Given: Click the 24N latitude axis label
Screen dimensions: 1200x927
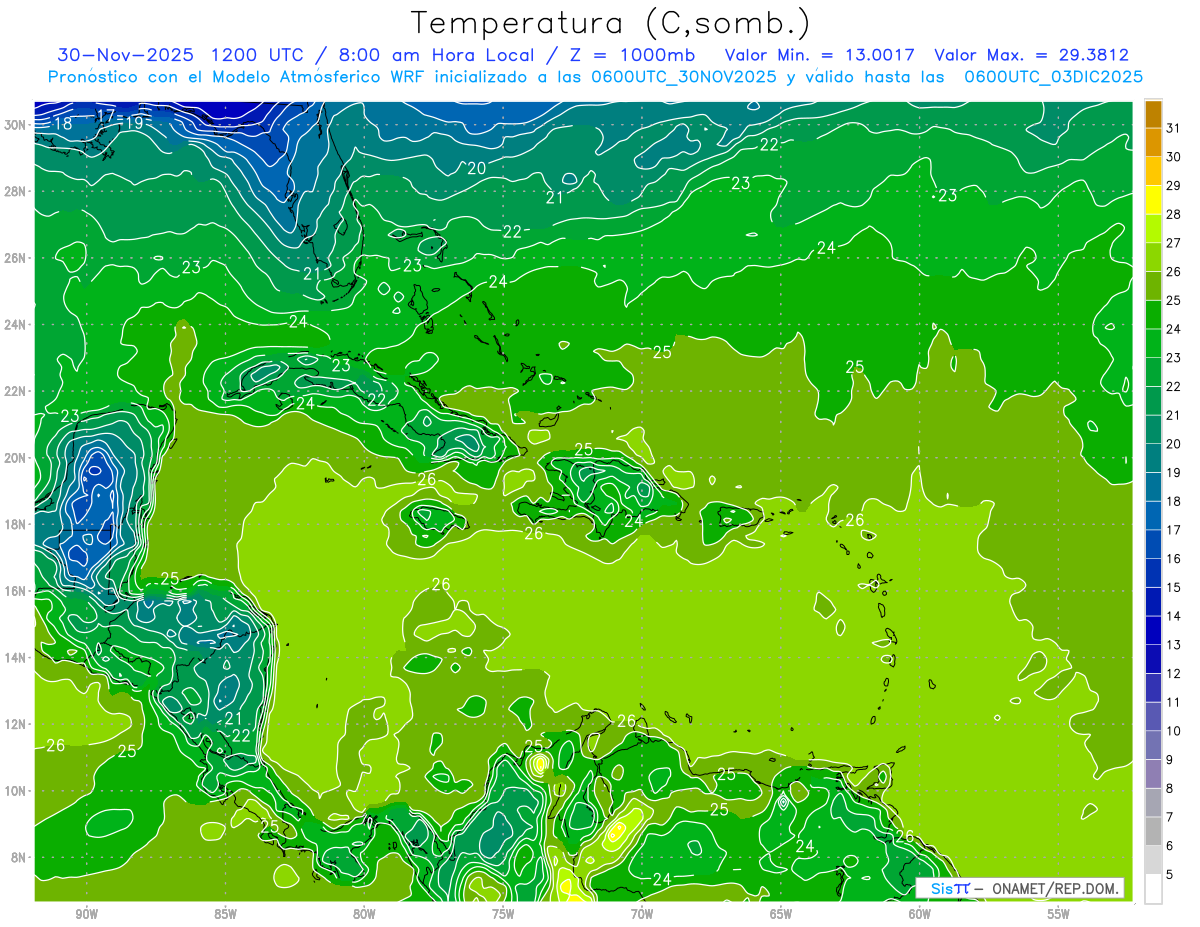Looking at the screenshot, I should (15, 325).
